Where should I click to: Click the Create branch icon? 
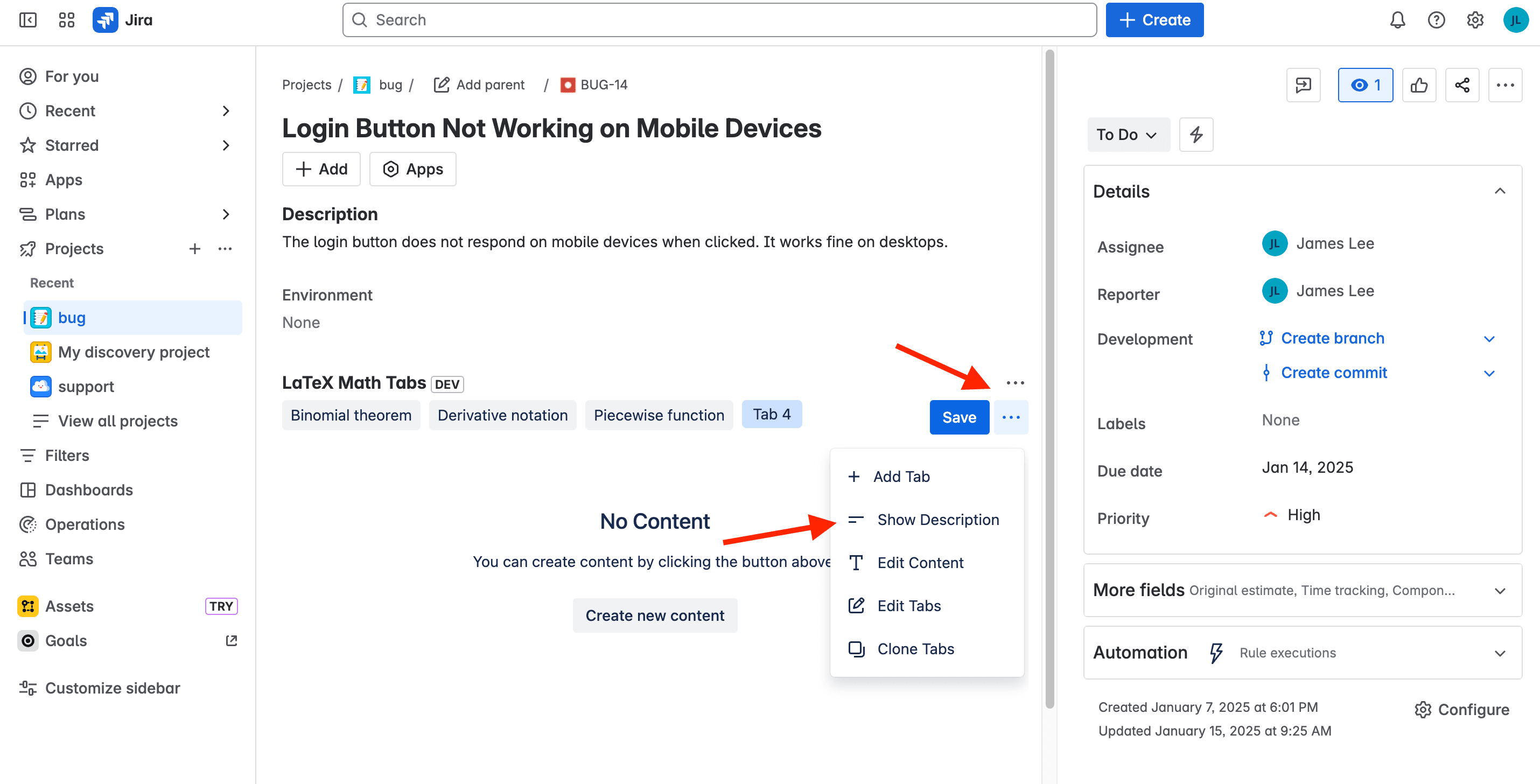click(x=1265, y=338)
